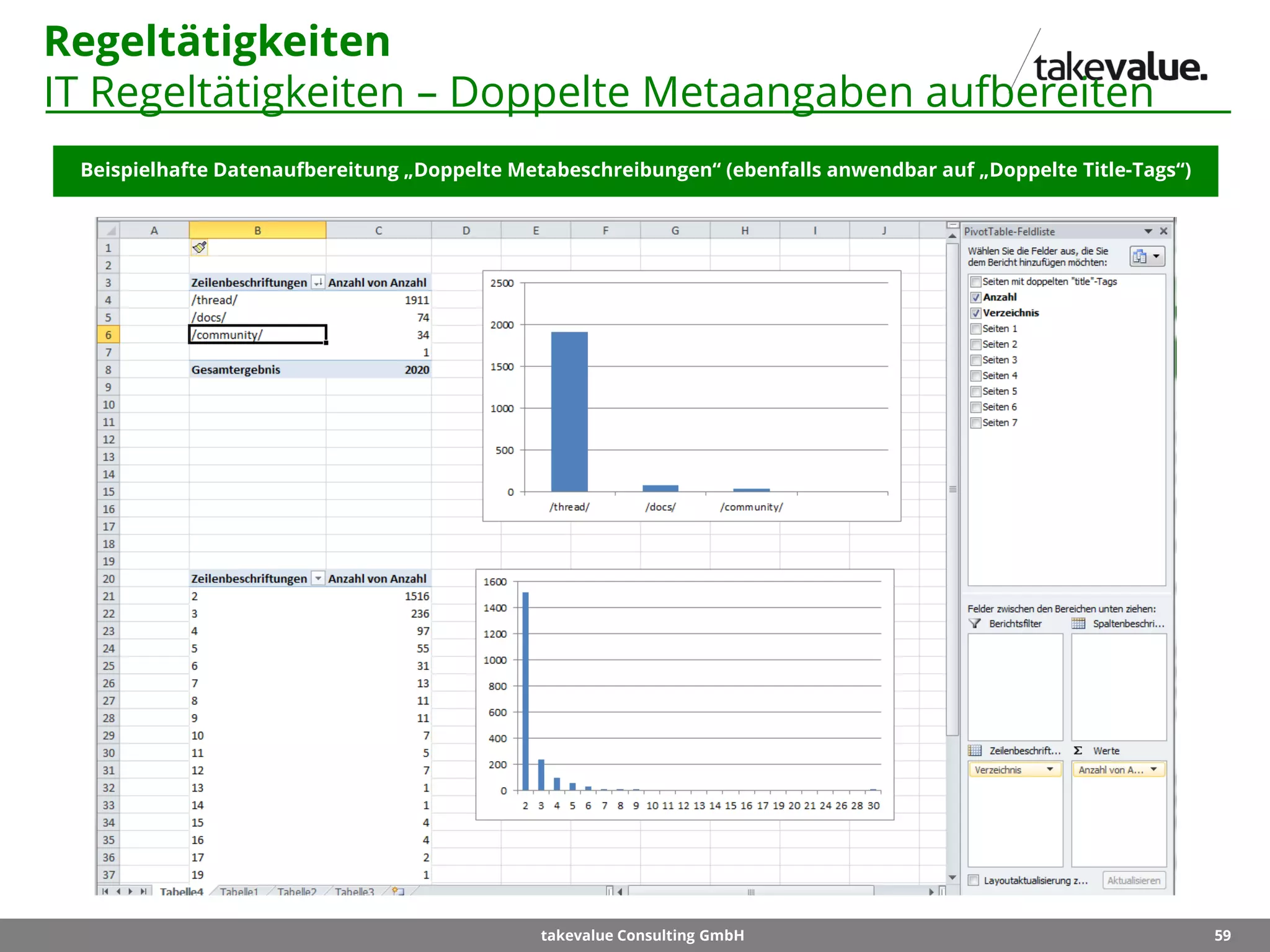Open the Verzeichnis row field dropdown
This screenshot has width=1270, height=952.
coord(1050,769)
